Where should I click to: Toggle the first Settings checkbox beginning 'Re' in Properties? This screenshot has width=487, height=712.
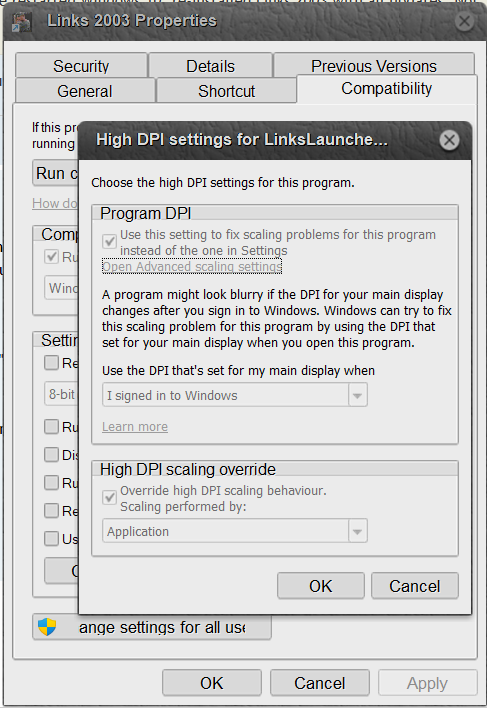pos(51,362)
